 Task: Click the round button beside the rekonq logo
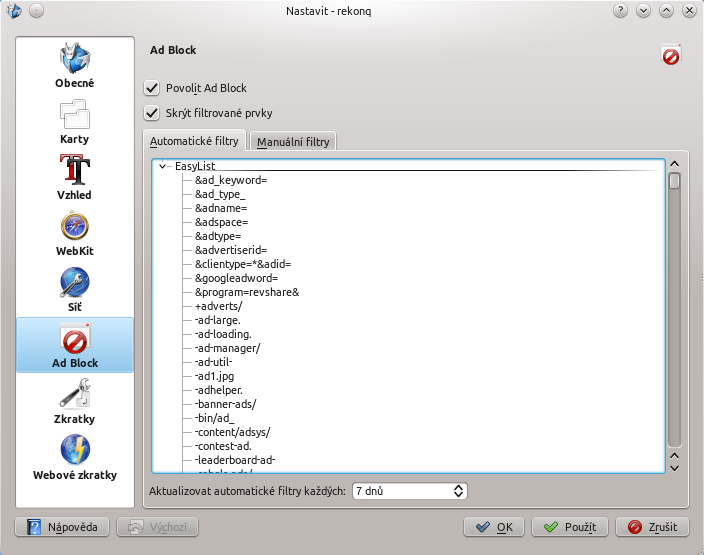tap(36, 10)
